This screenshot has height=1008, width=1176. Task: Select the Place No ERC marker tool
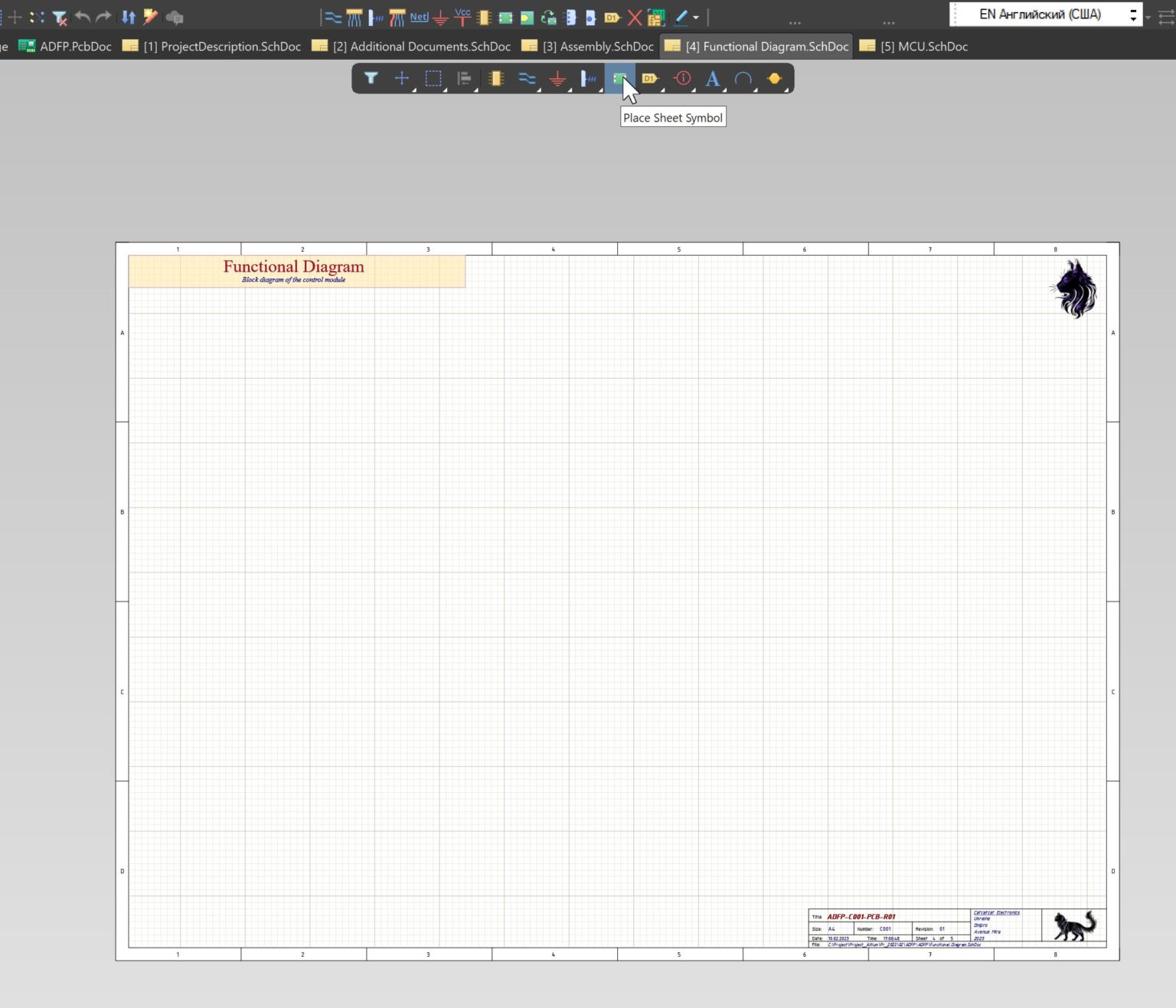pyautogui.click(x=635, y=16)
